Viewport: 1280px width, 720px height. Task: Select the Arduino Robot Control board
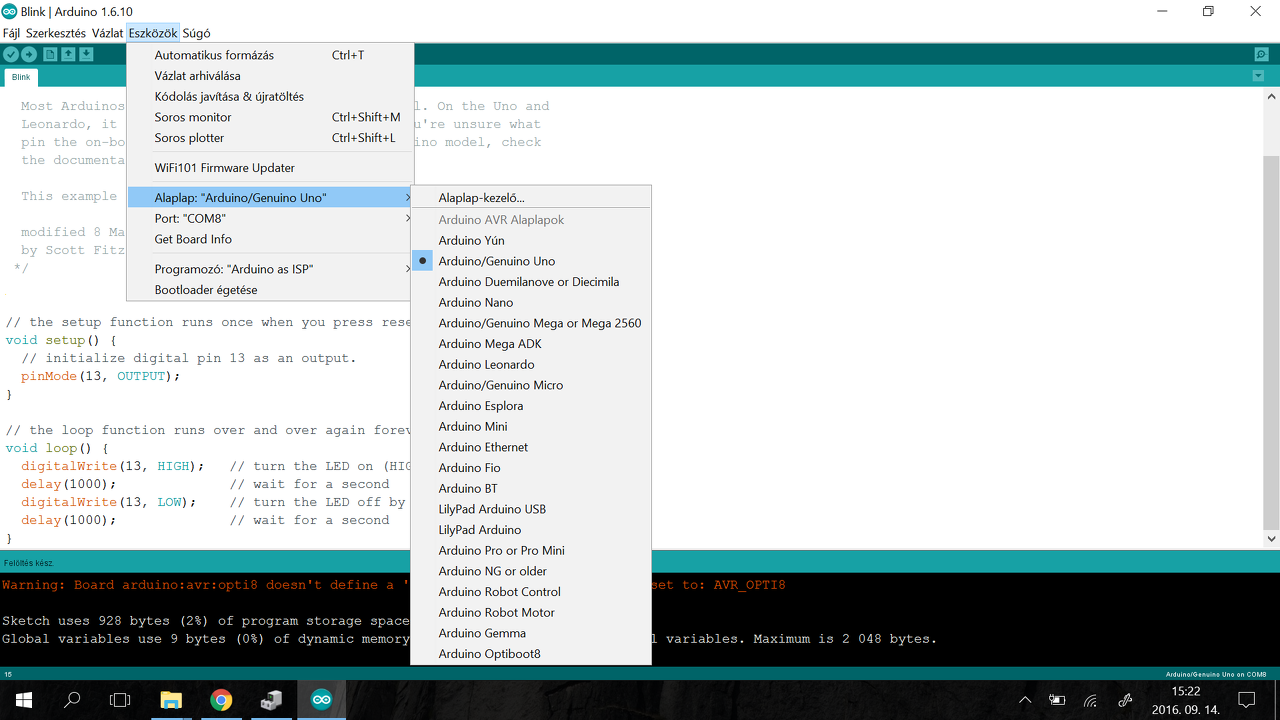pos(531,592)
